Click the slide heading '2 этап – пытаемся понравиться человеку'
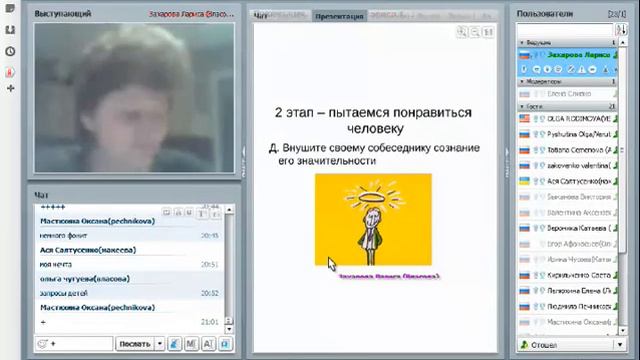Image resolution: width=640 pixels, height=360 pixels. [x=373, y=120]
